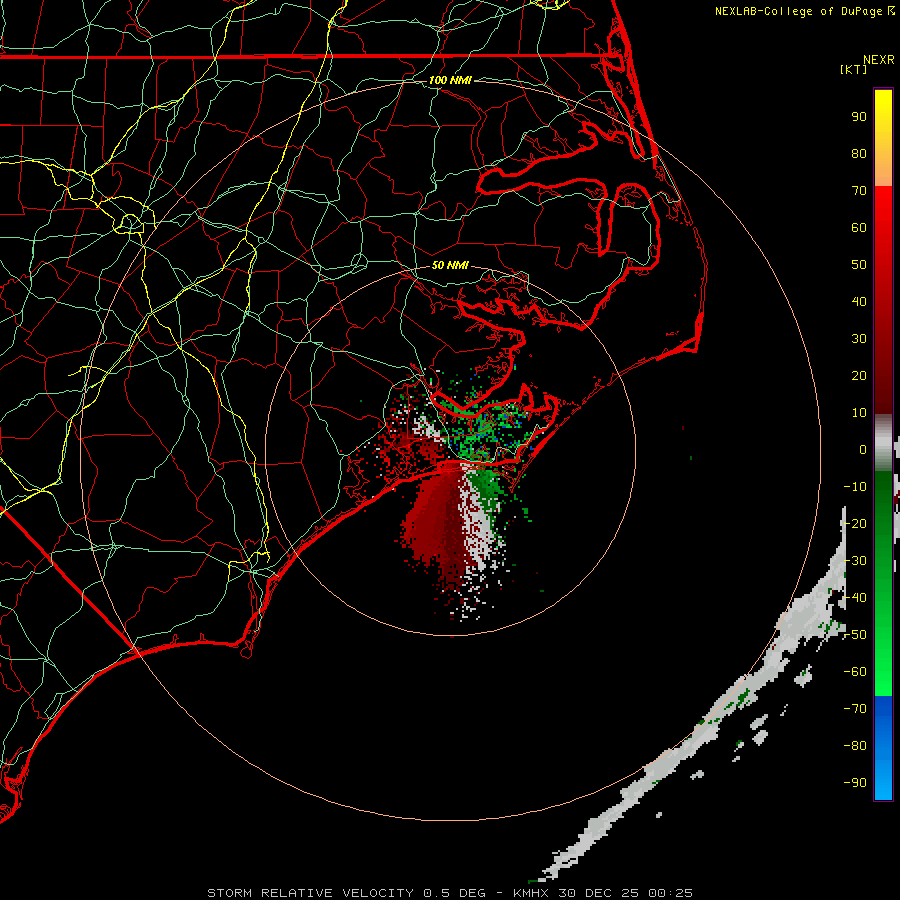
Task: Select the positive 80 scale value
Action: click(x=859, y=153)
